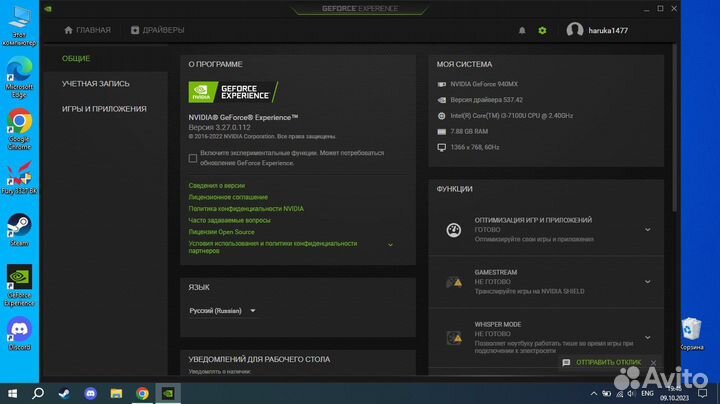
Task: Select Учетная запись in the sidebar
Action: (95, 84)
